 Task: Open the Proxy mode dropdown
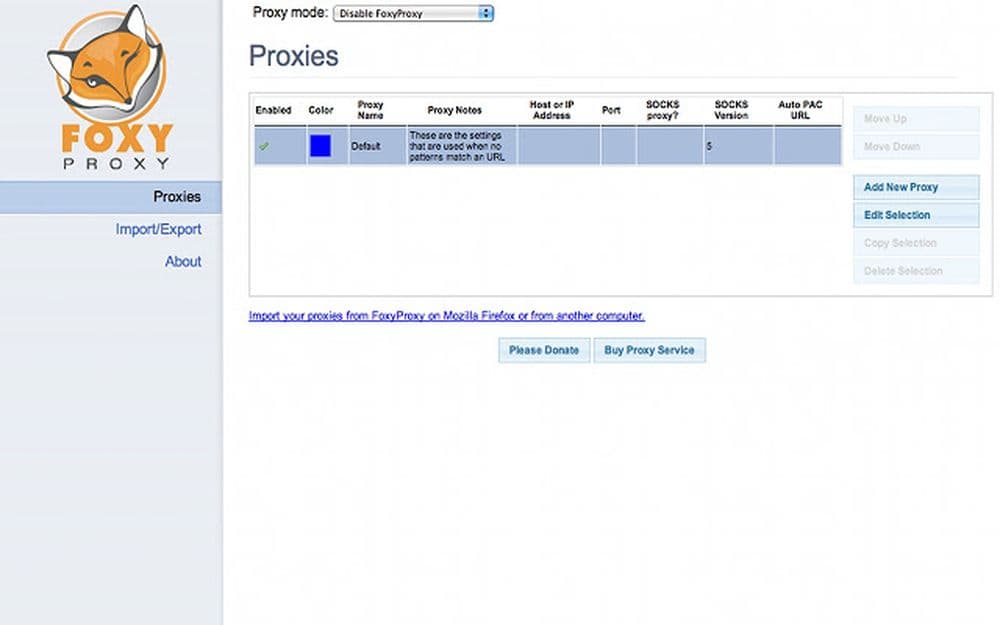[x=410, y=13]
